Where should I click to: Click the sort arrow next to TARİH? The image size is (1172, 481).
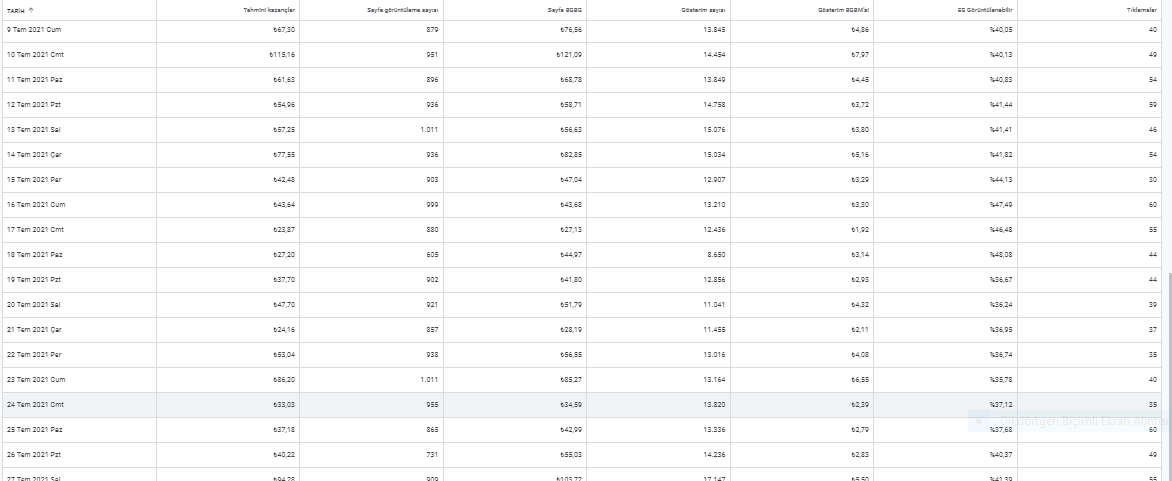pos(31,10)
